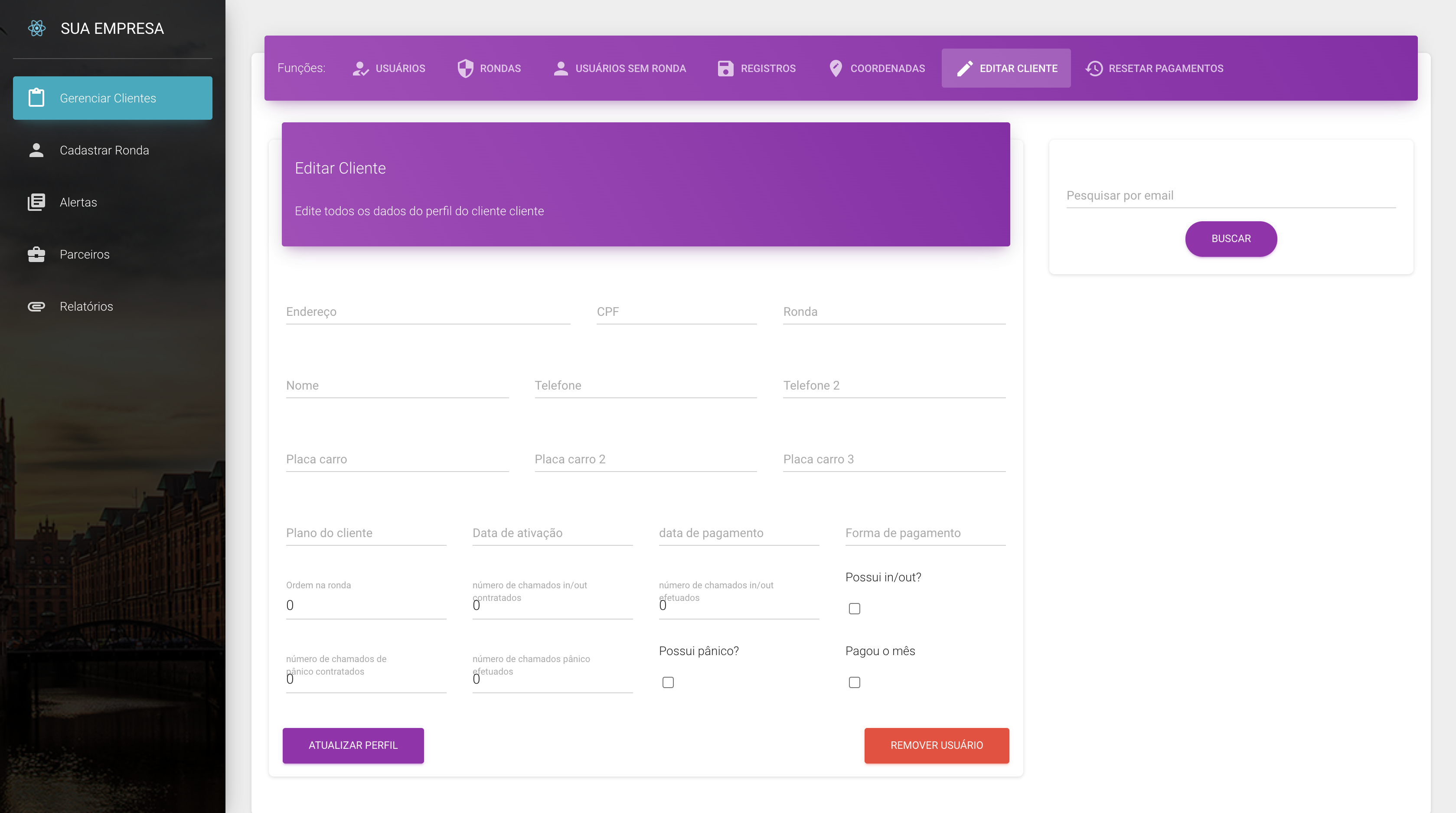The height and width of the screenshot is (813, 1456).
Task: Enable the Possui pânico checkbox
Action: click(668, 682)
